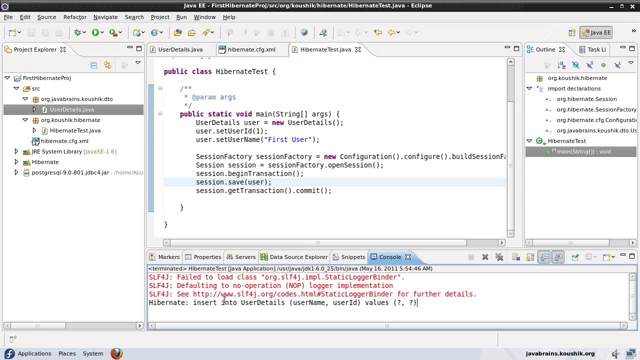Screen dimensions: 640x360
Task: Open the Servers tab
Action: pos(241,257)
